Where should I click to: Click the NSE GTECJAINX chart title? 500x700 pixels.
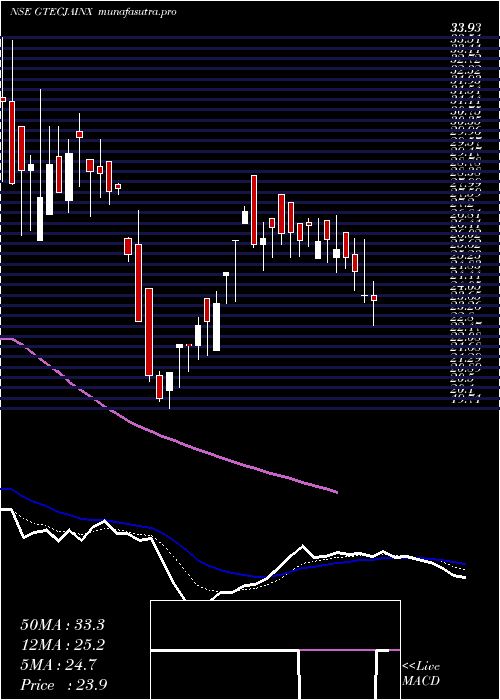[51, 12]
